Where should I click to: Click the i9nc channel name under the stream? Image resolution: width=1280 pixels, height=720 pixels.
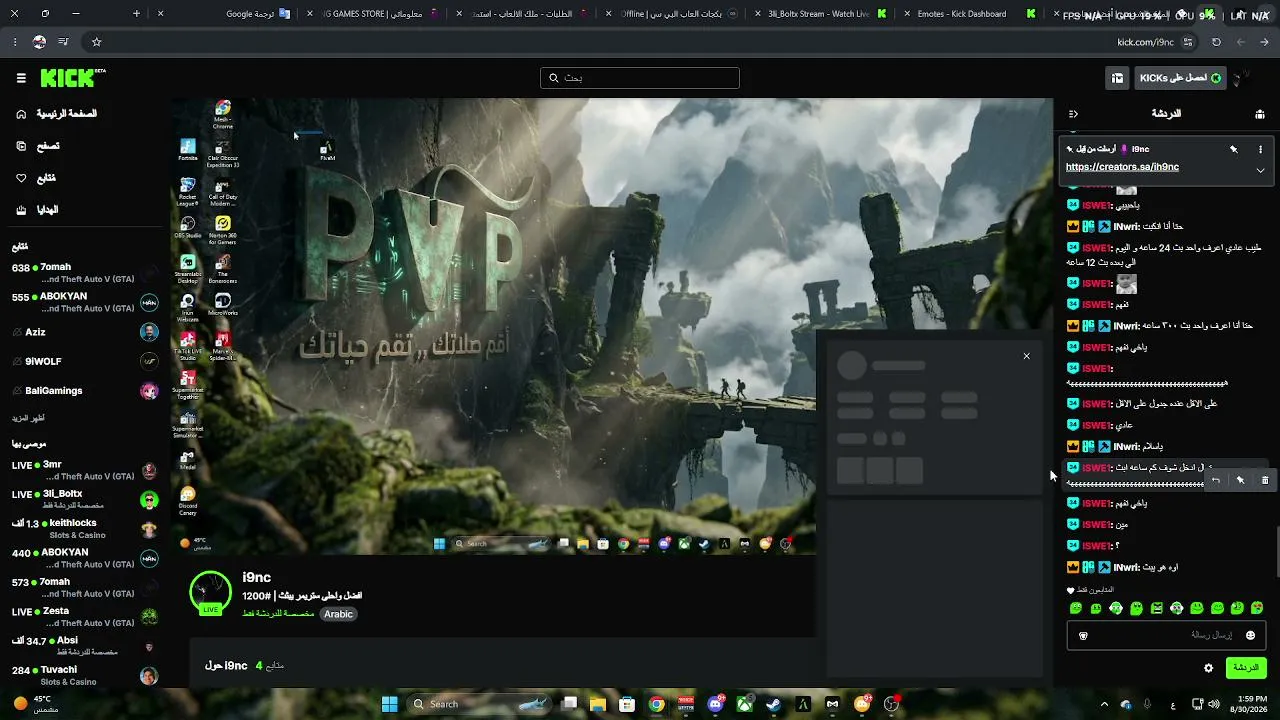[x=257, y=577]
